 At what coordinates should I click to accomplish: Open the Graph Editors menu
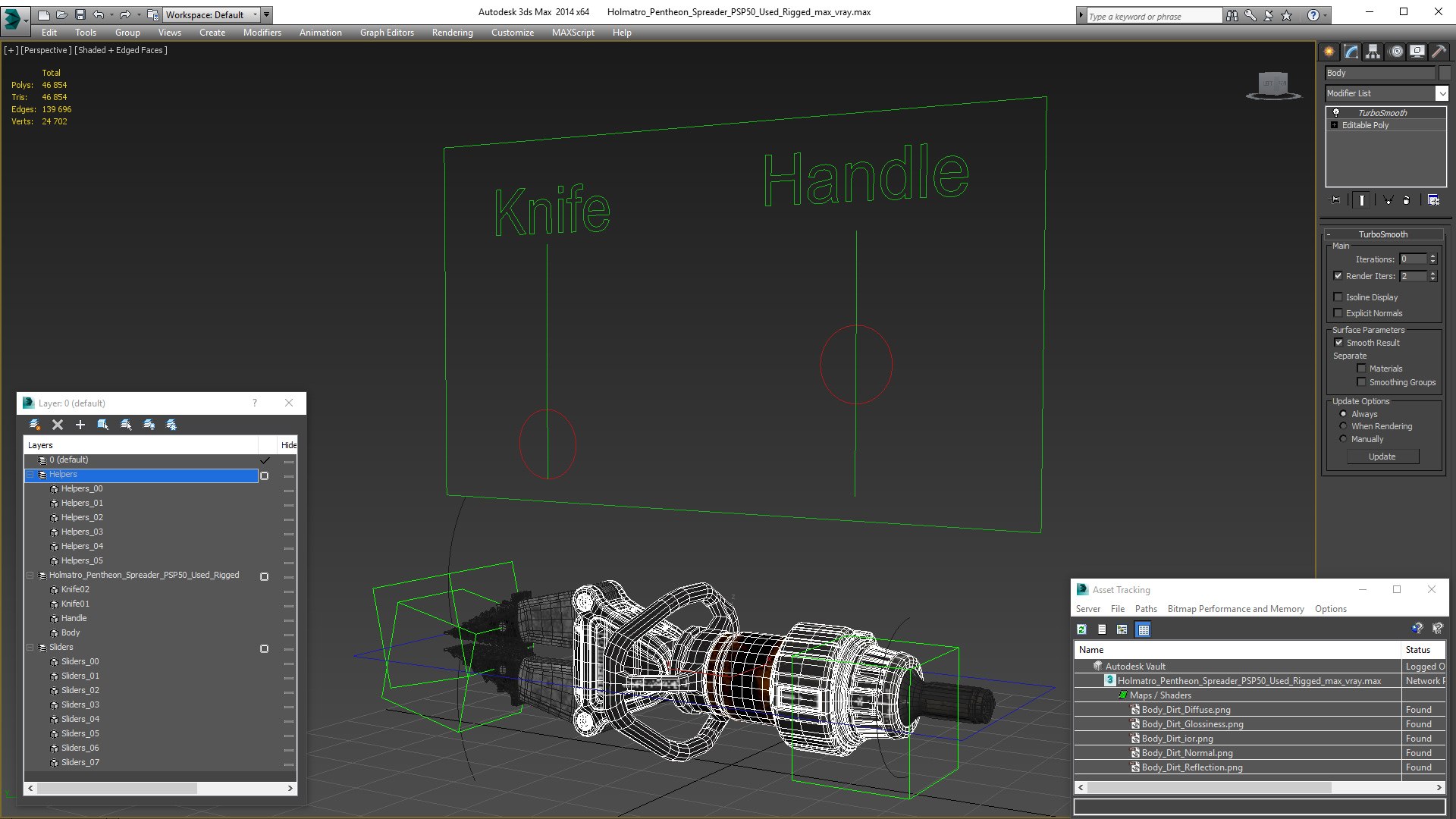387,33
